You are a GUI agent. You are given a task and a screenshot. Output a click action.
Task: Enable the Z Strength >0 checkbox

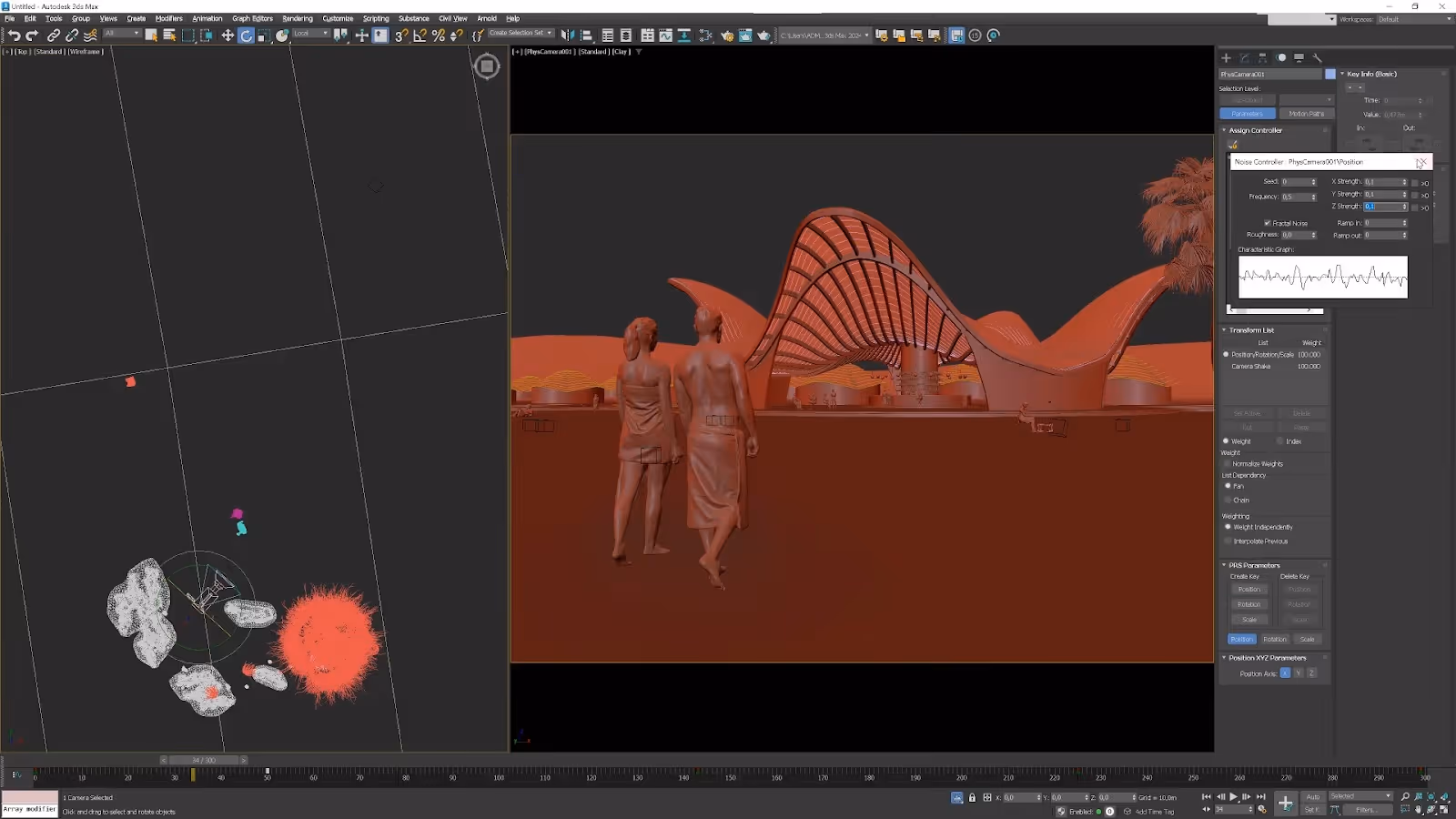point(1415,207)
